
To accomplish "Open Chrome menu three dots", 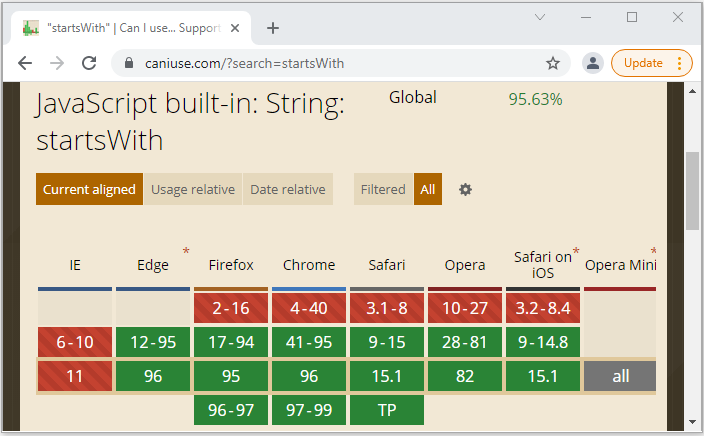I will pos(679,63).
